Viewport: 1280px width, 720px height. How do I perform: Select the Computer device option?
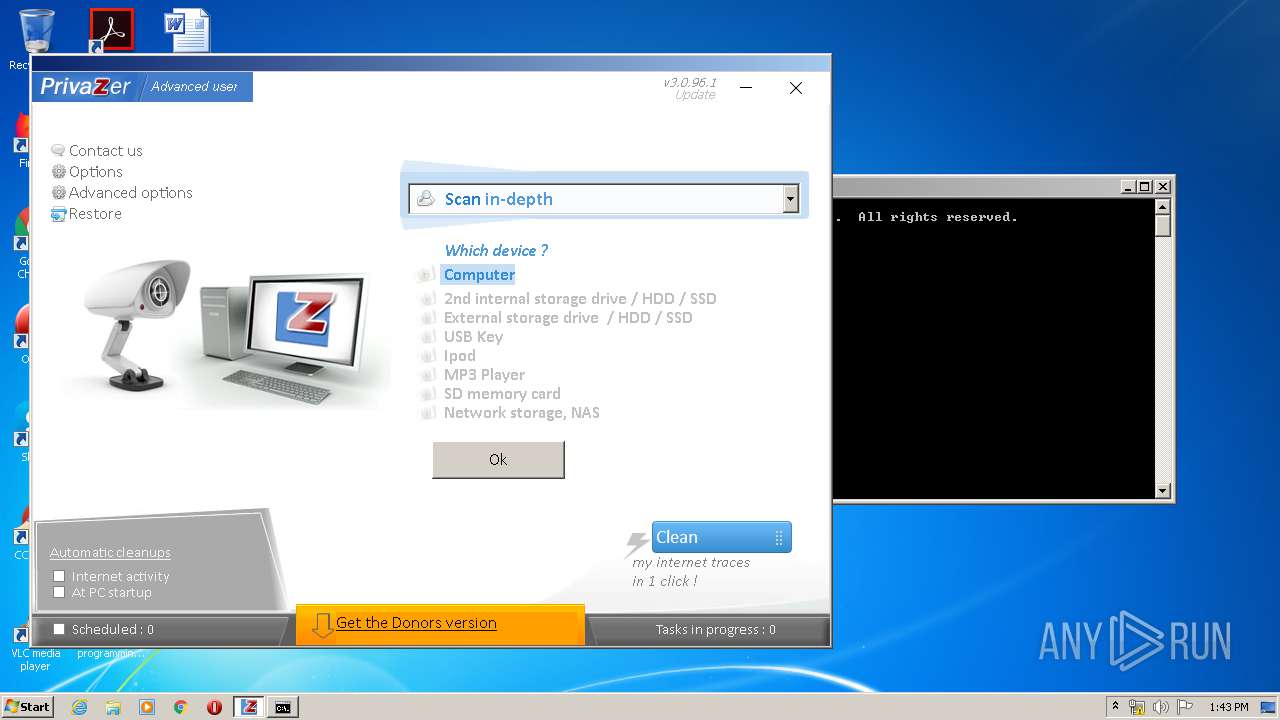click(x=479, y=275)
